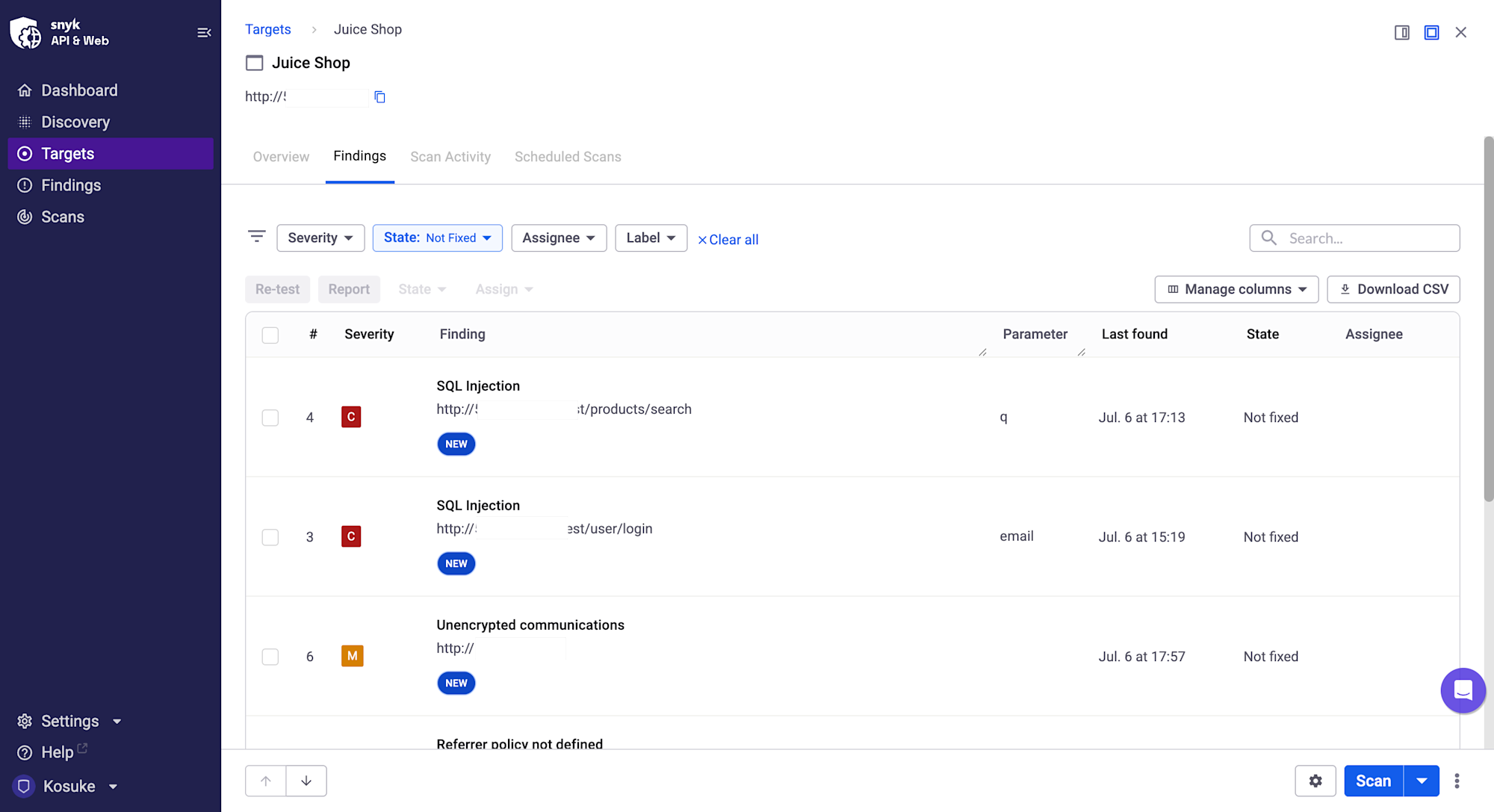Expand the Scan button dropdown arrow
This screenshot has height=812, width=1494.
pyautogui.click(x=1422, y=781)
